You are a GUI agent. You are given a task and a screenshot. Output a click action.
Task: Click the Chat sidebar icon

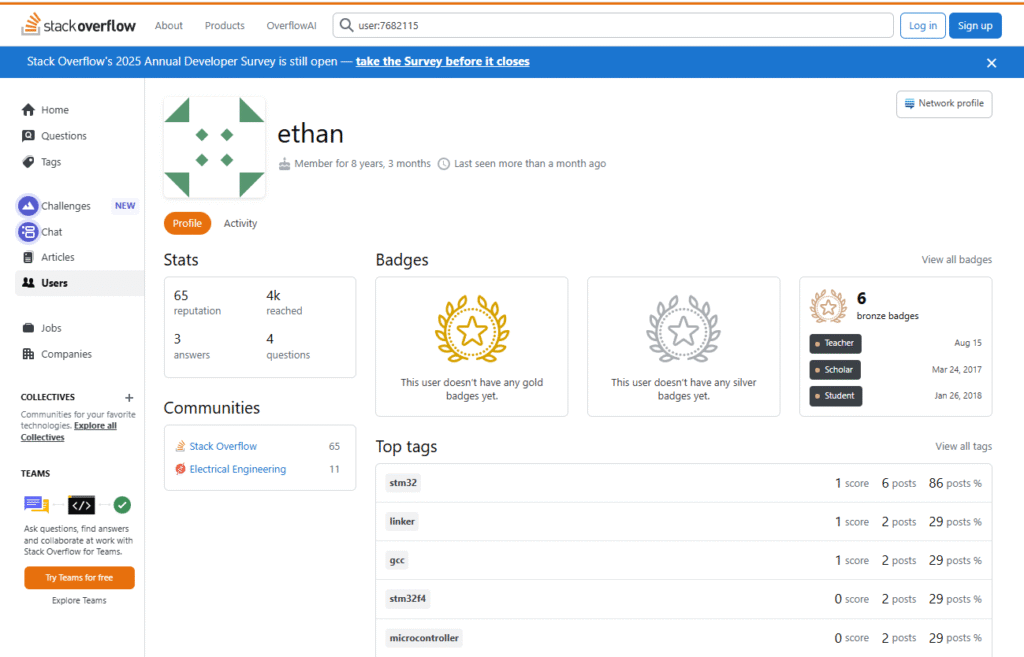pyautogui.click(x=28, y=232)
